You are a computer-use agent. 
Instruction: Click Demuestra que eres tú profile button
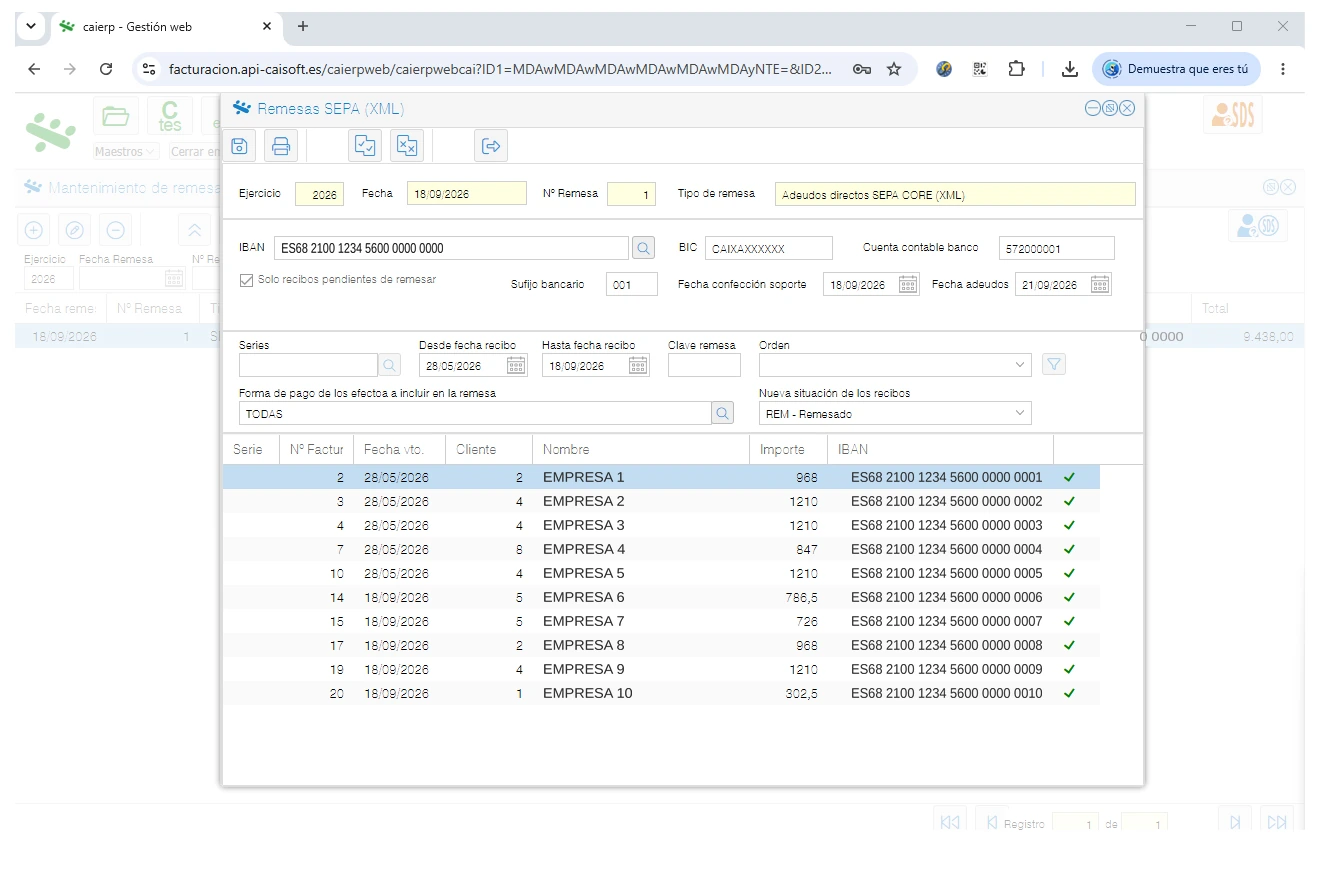tap(1176, 69)
